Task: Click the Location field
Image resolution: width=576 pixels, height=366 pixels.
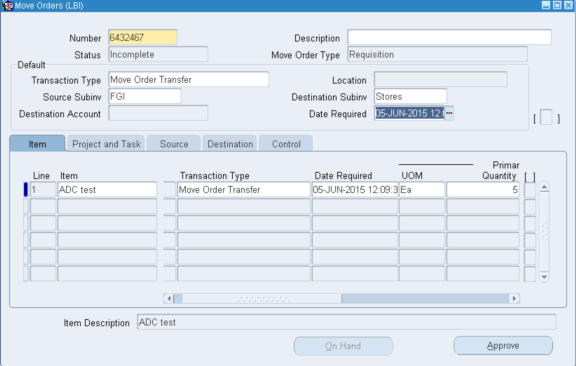Action: click(440, 80)
